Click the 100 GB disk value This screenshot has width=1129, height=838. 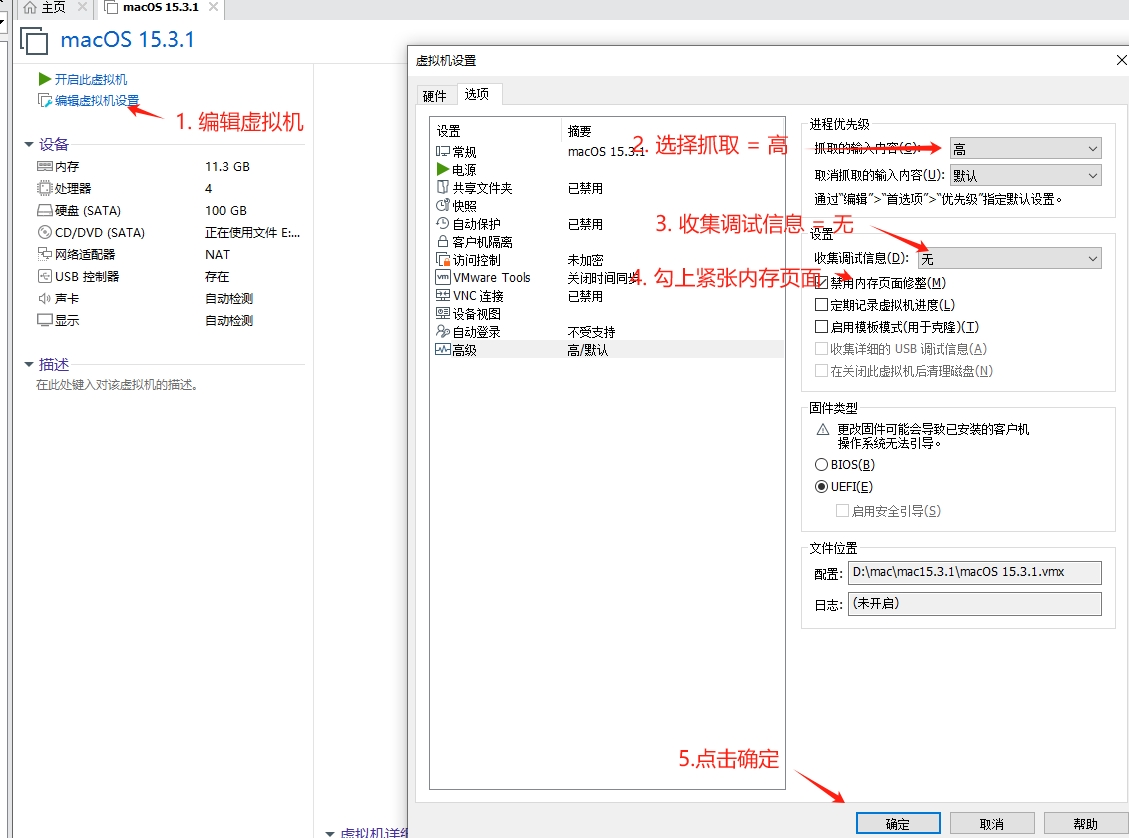(x=226, y=210)
